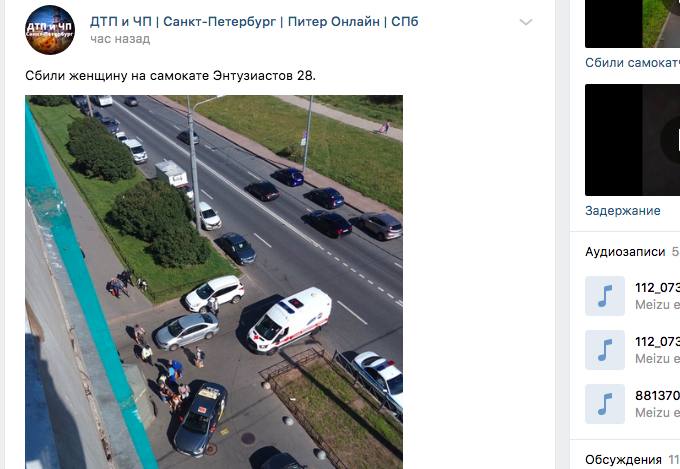Open the 'Задержание' video title link

pyautogui.click(x=623, y=211)
